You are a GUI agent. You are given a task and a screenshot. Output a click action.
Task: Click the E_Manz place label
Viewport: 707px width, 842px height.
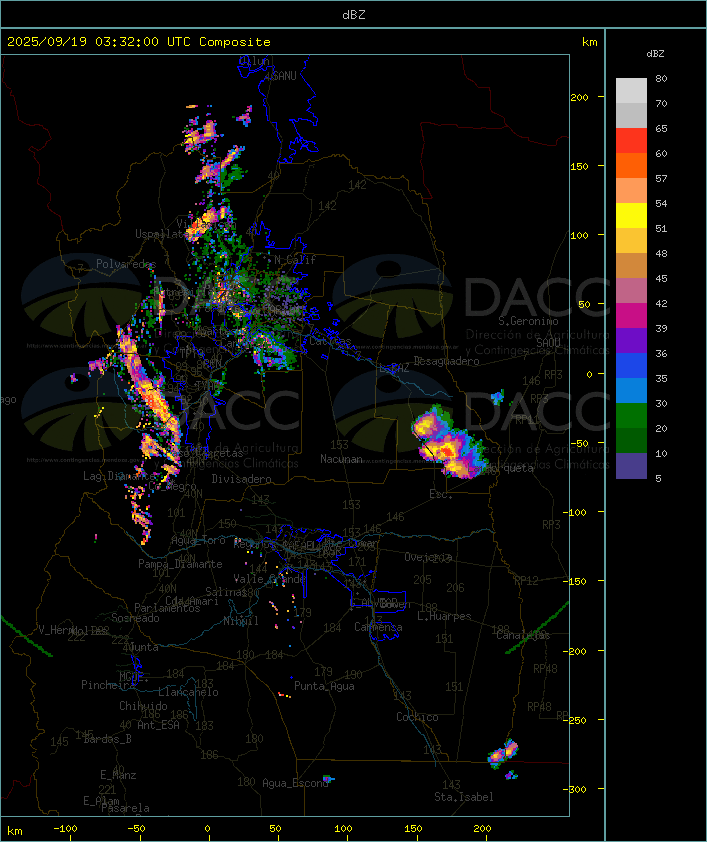pos(118,775)
